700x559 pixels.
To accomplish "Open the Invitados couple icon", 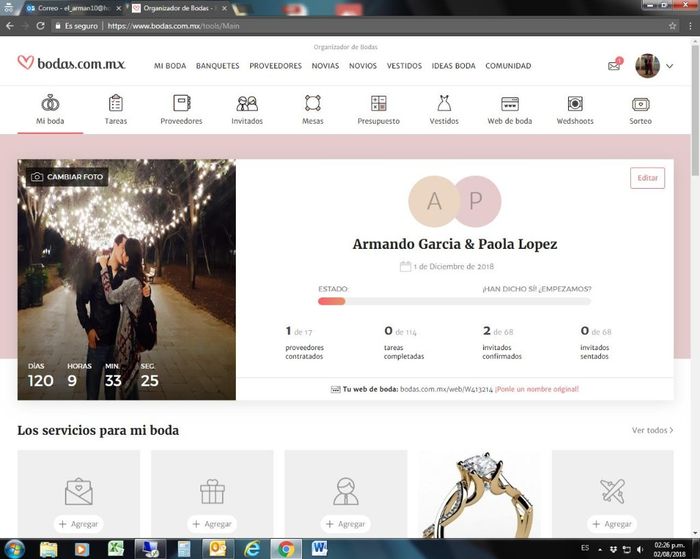I will [x=247, y=103].
